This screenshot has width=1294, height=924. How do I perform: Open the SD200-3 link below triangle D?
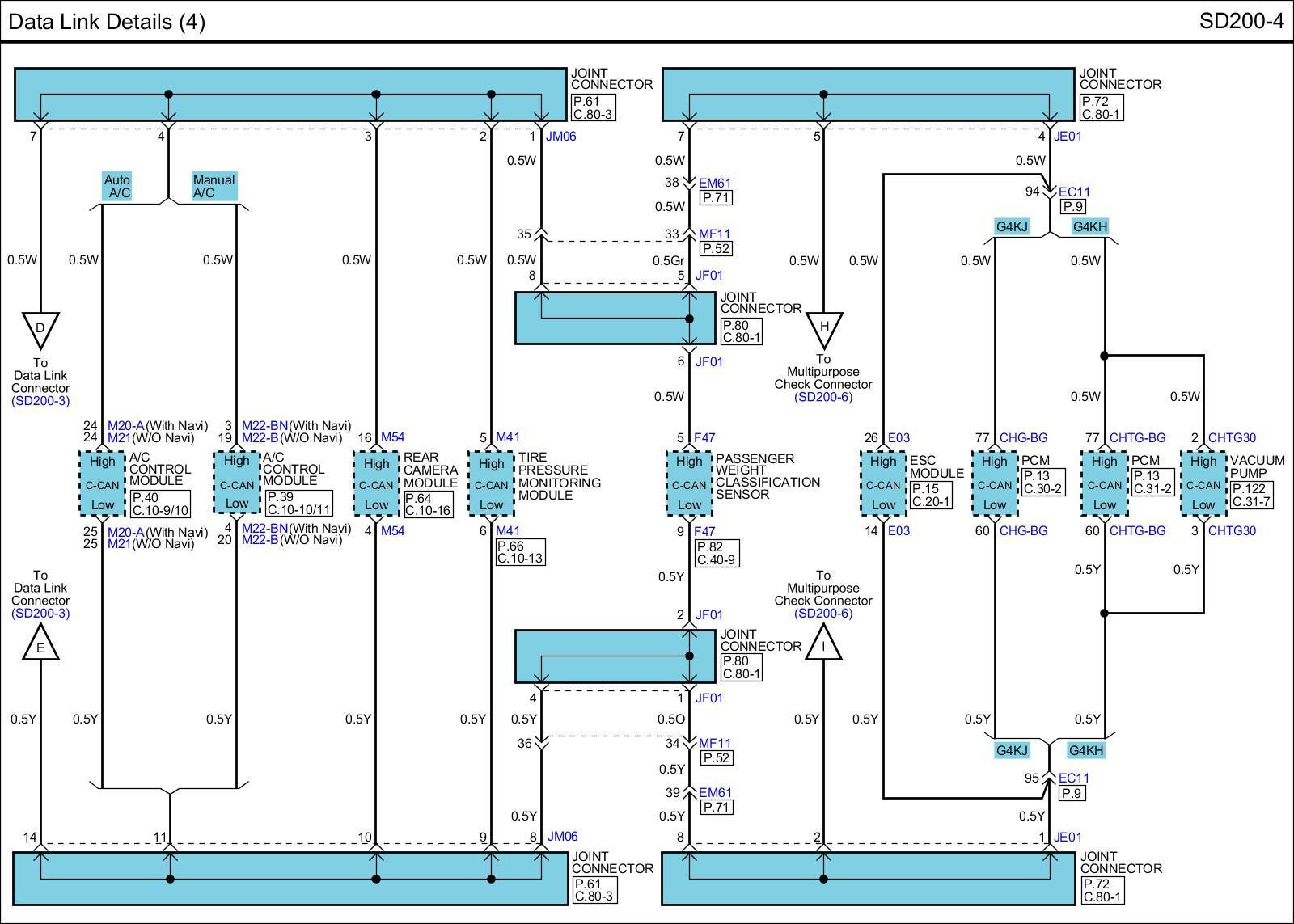coord(40,401)
